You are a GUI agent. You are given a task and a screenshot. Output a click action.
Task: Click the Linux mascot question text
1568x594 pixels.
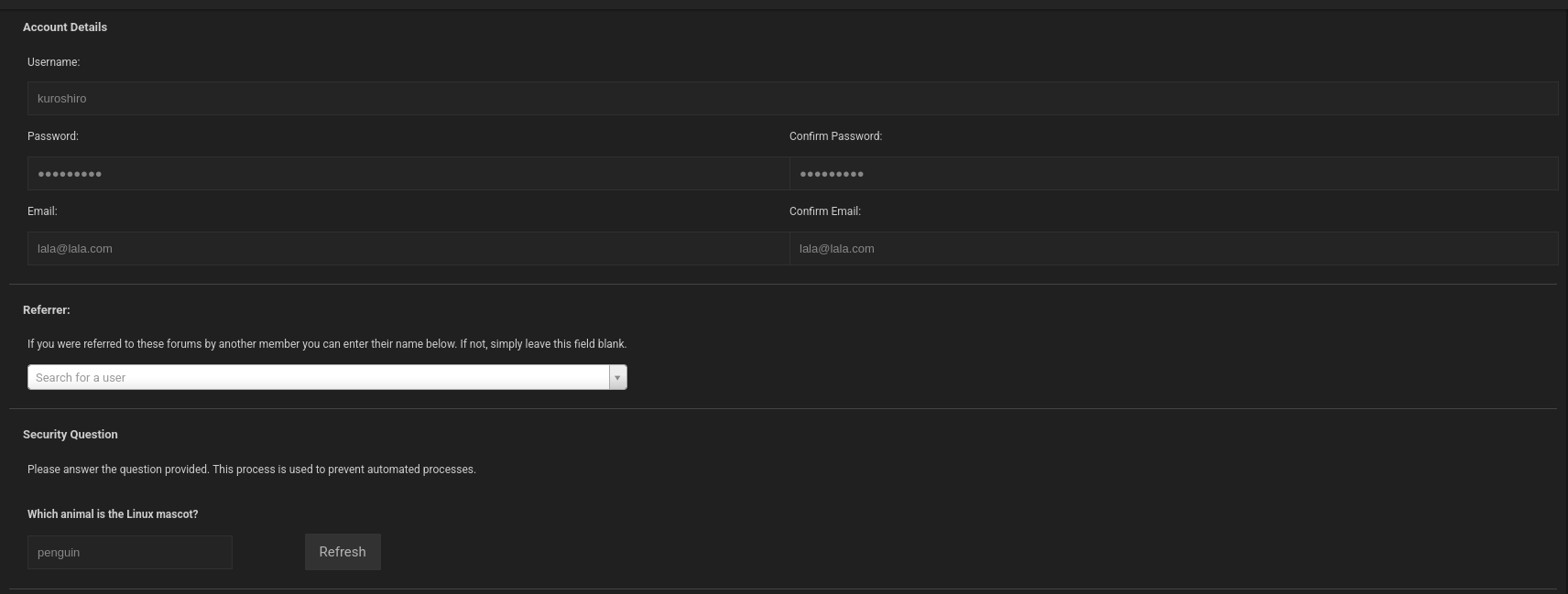click(113, 514)
